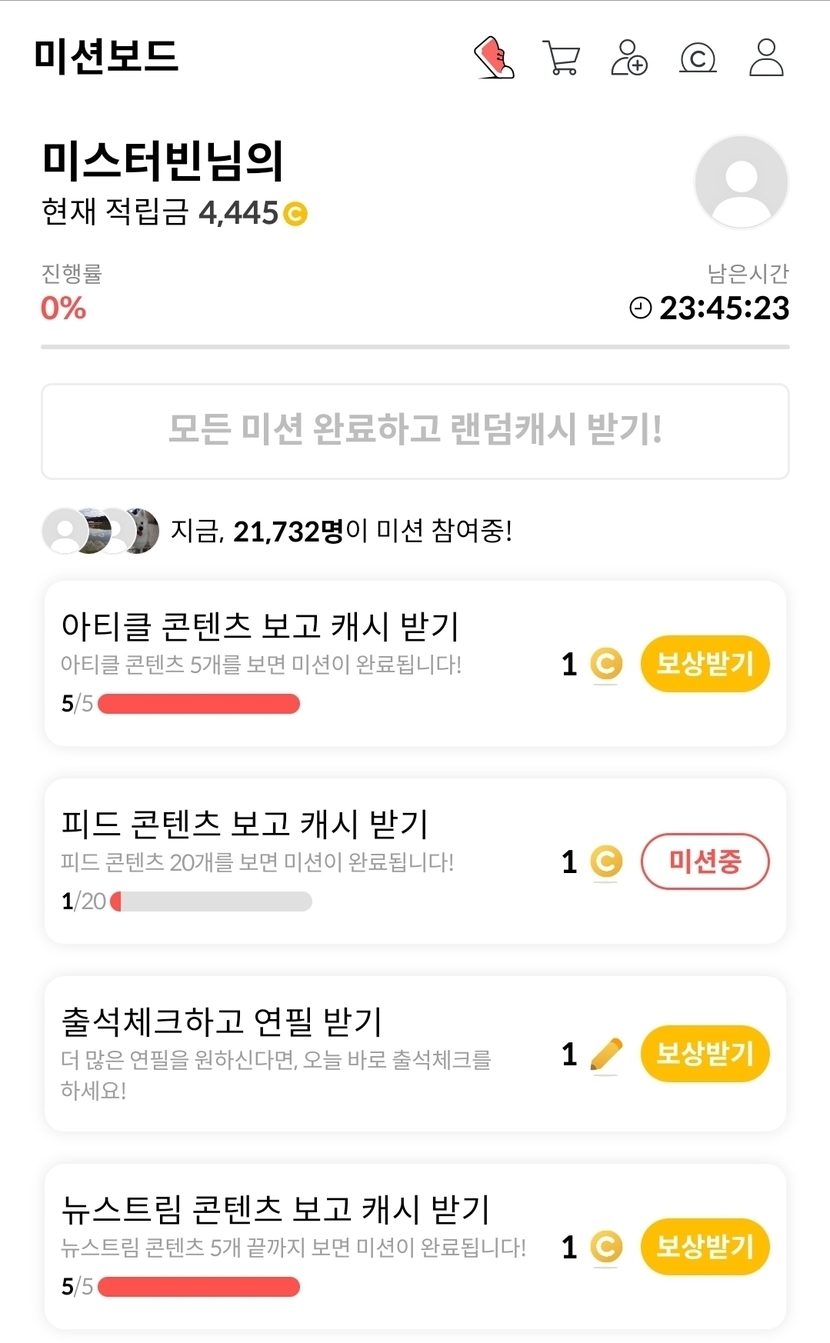Tap the gold coin beside 4,445 balance
This screenshot has width=830, height=1343.
[295, 213]
